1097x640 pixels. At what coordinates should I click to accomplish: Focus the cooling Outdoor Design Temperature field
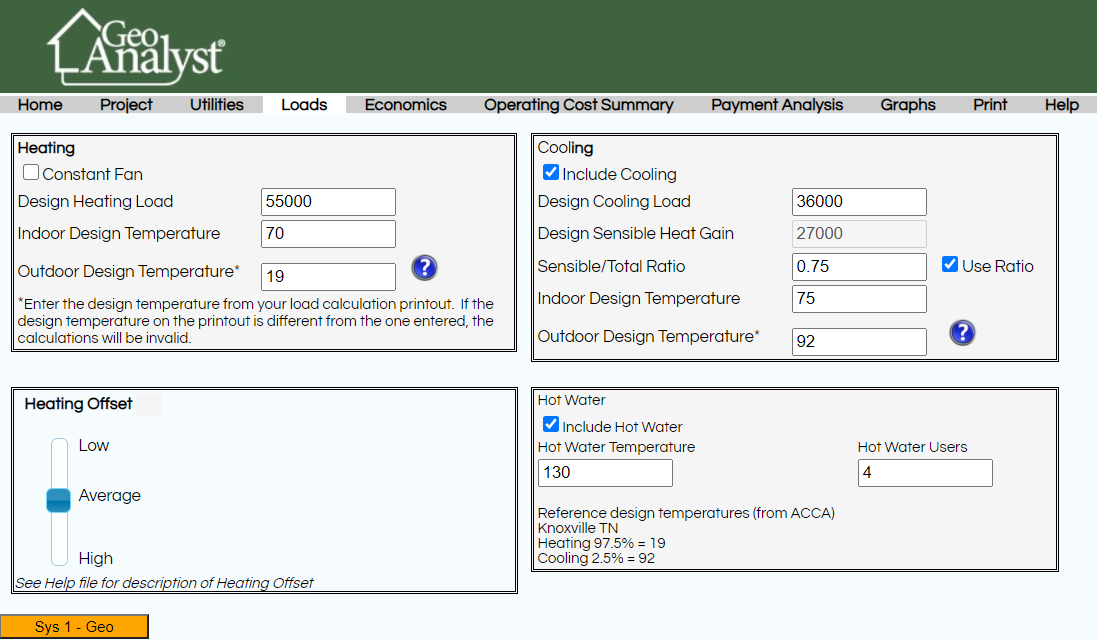click(859, 341)
